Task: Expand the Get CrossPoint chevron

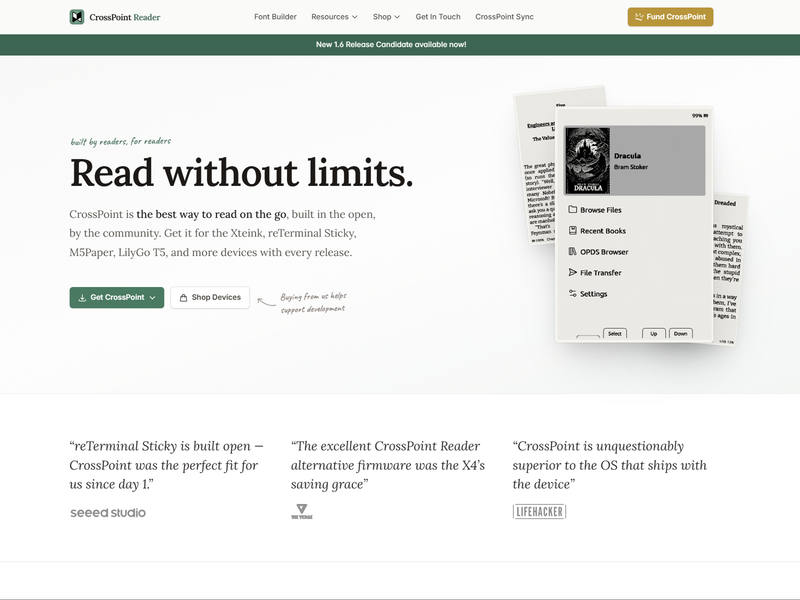Action: pos(152,298)
